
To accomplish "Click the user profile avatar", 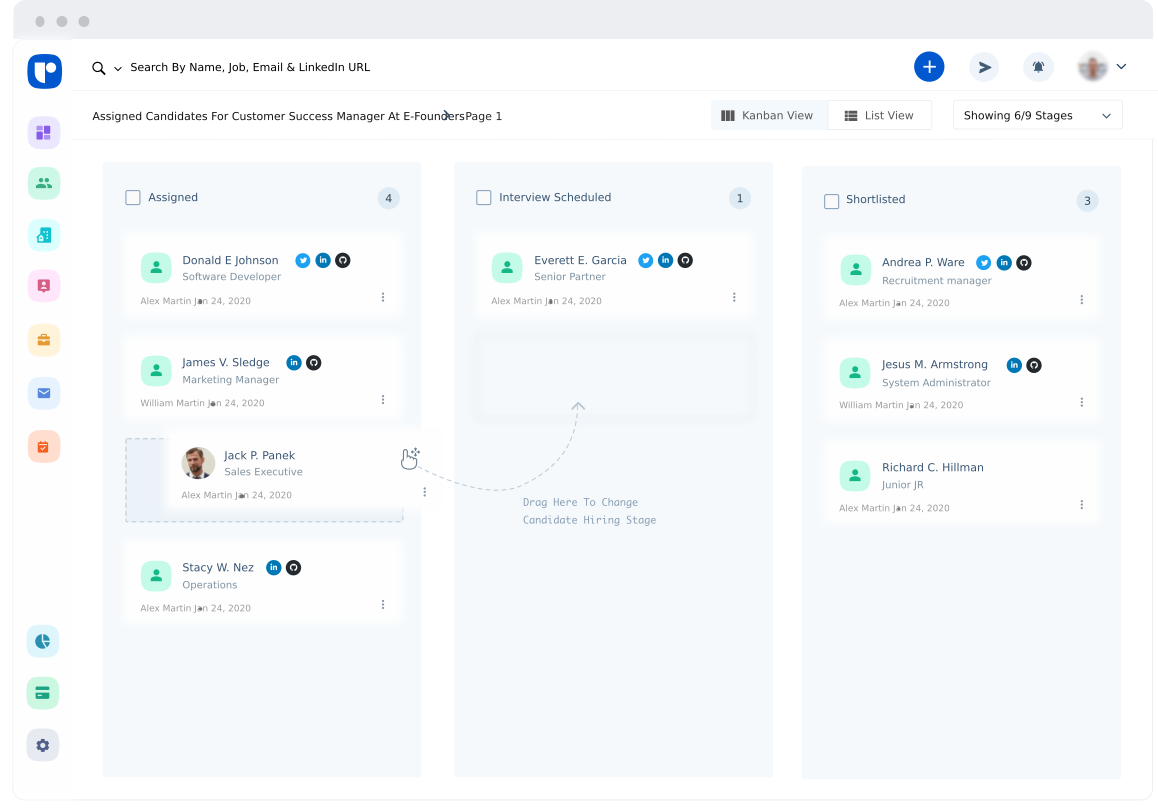I will tap(1092, 67).
